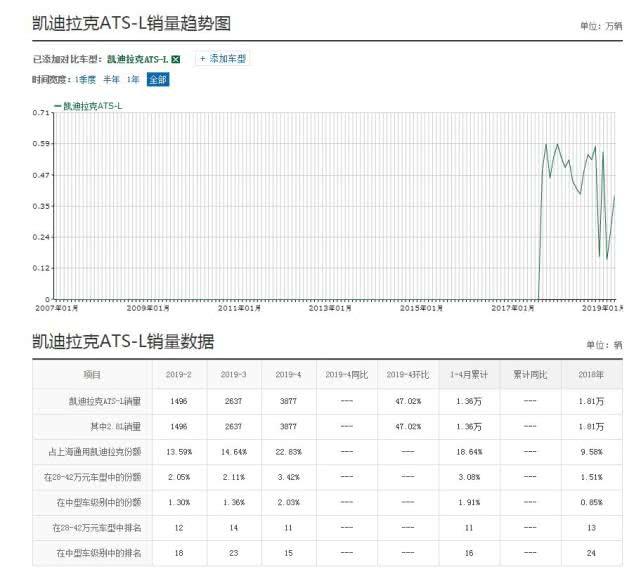Click the 添加车型 add model button
Image resolution: width=641 pixels, height=574 pixels.
223,59
